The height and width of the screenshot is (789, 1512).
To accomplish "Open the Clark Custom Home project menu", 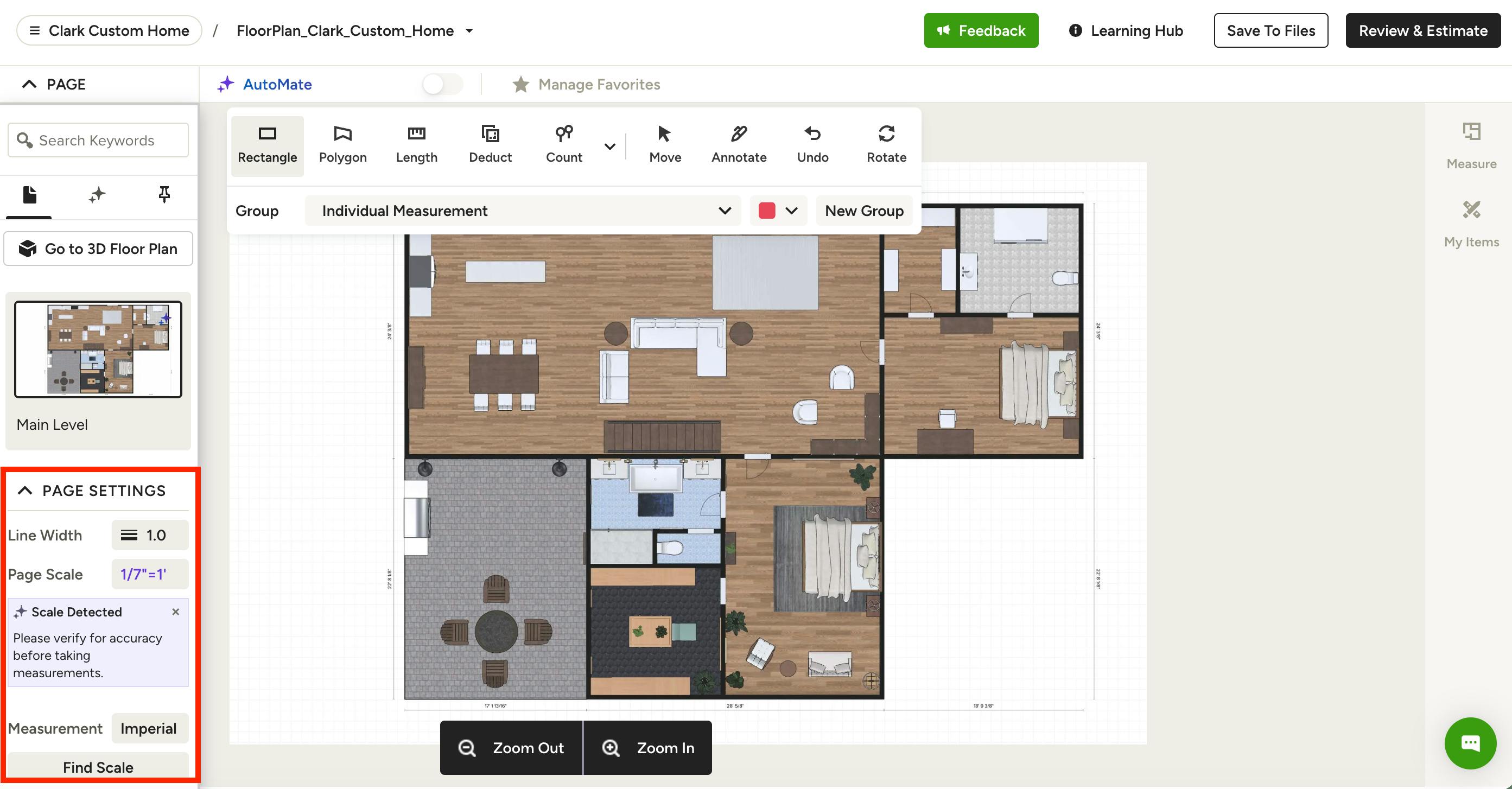I will coord(109,30).
